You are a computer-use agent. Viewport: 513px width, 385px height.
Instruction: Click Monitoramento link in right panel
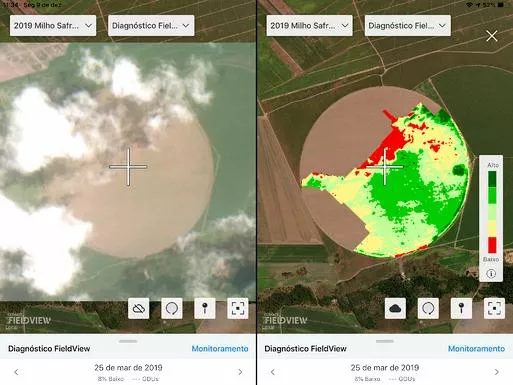(476, 349)
